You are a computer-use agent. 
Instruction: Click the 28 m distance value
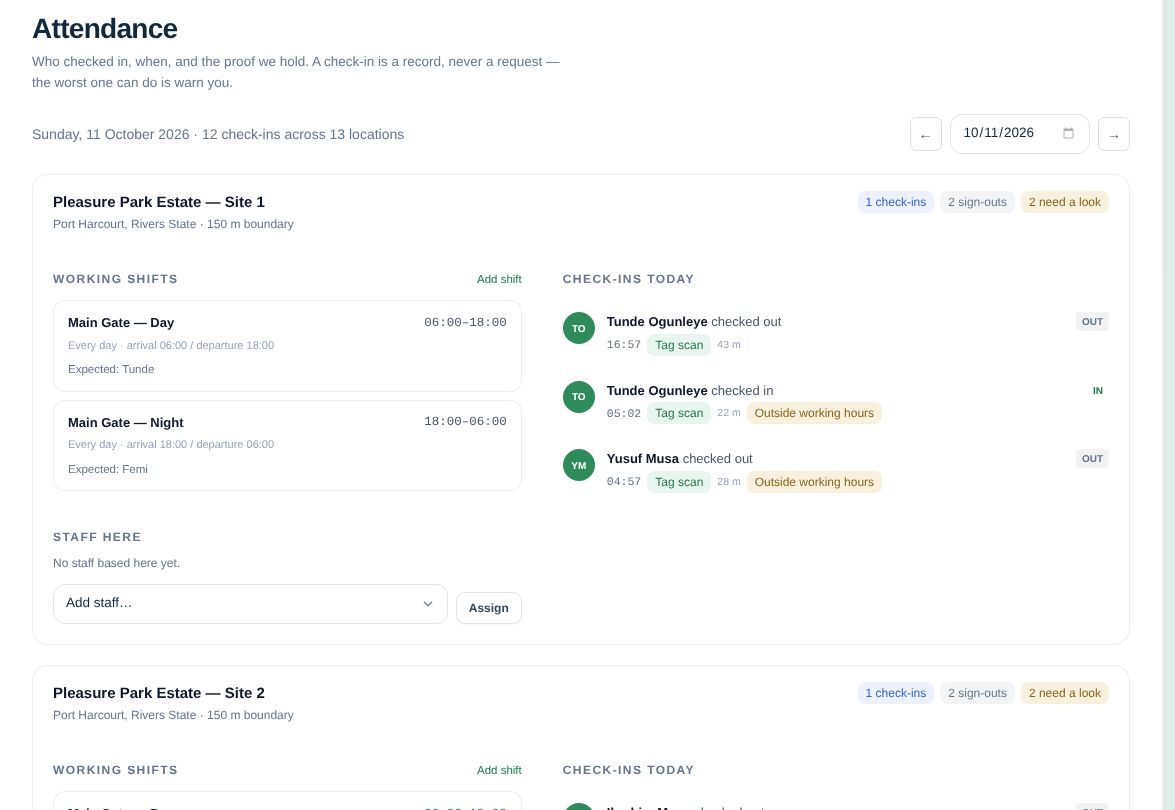point(728,482)
